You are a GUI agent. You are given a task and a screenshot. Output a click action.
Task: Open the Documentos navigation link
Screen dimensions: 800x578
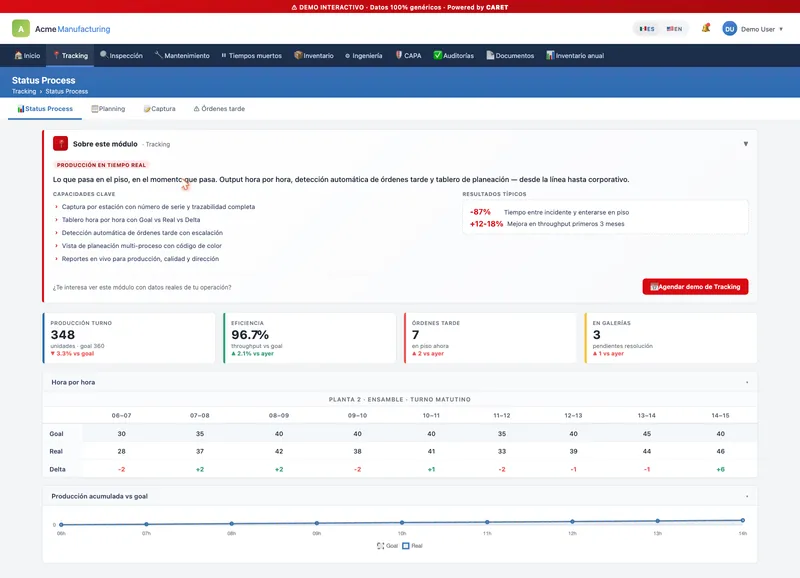pyautogui.click(x=510, y=56)
